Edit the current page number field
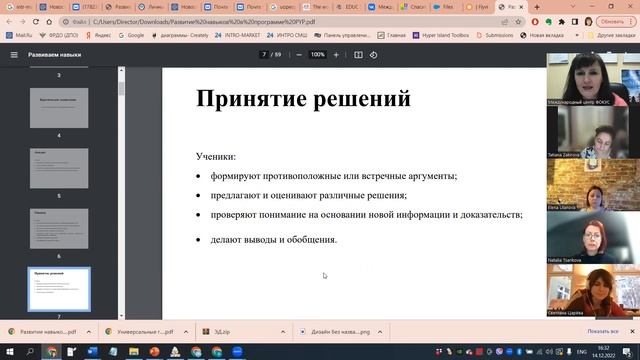The image size is (640, 360). [x=264, y=54]
